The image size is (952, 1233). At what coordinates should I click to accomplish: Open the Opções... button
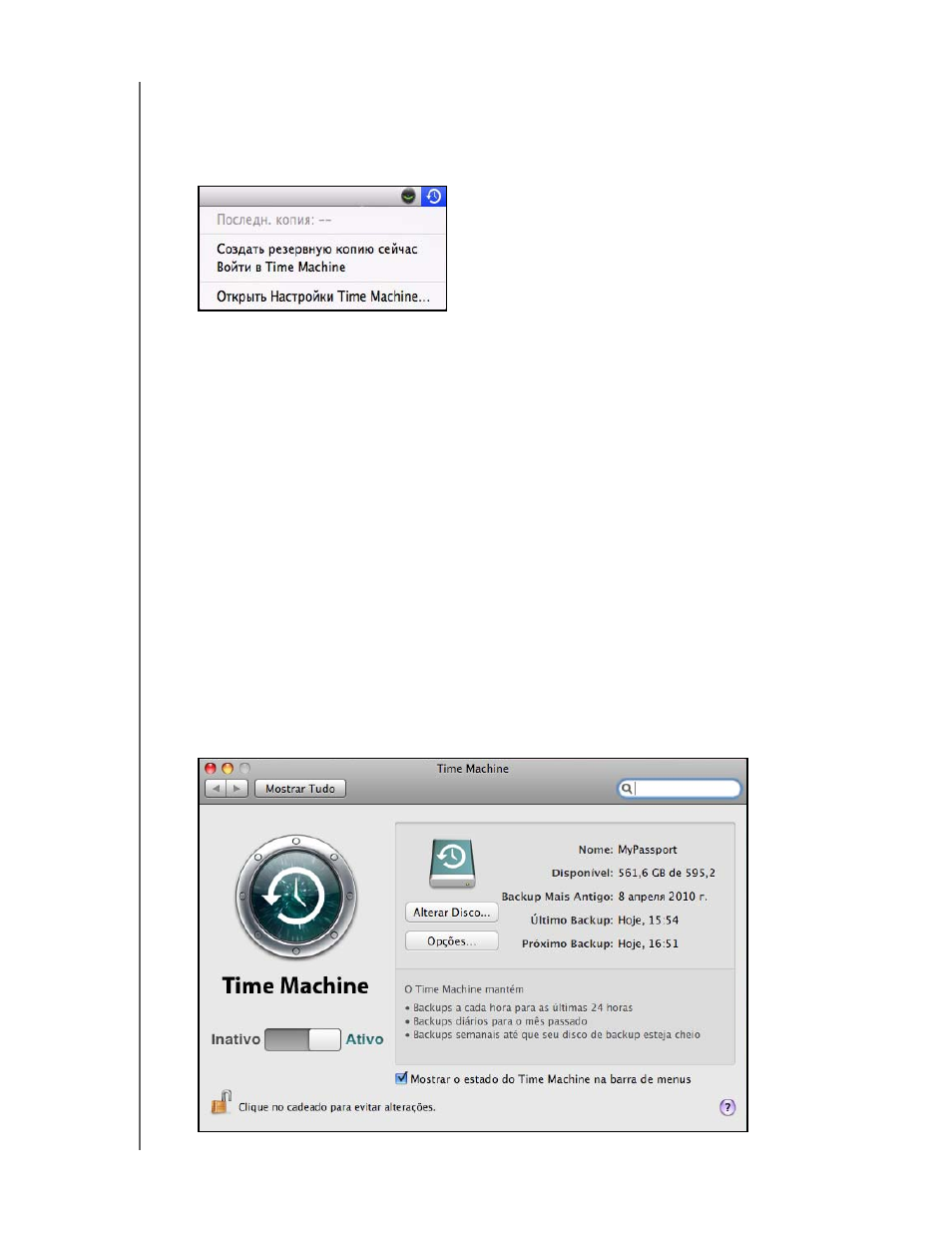pos(452,941)
